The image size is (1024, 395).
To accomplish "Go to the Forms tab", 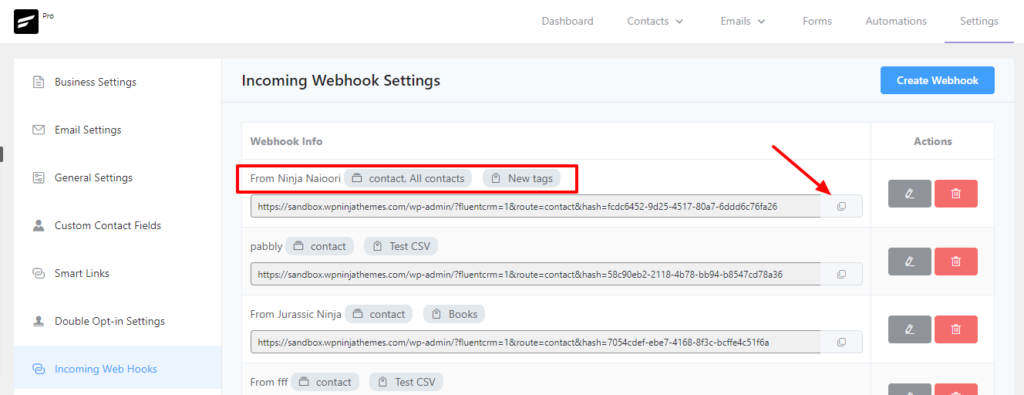I will pyautogui.click(x=817, y=22).
